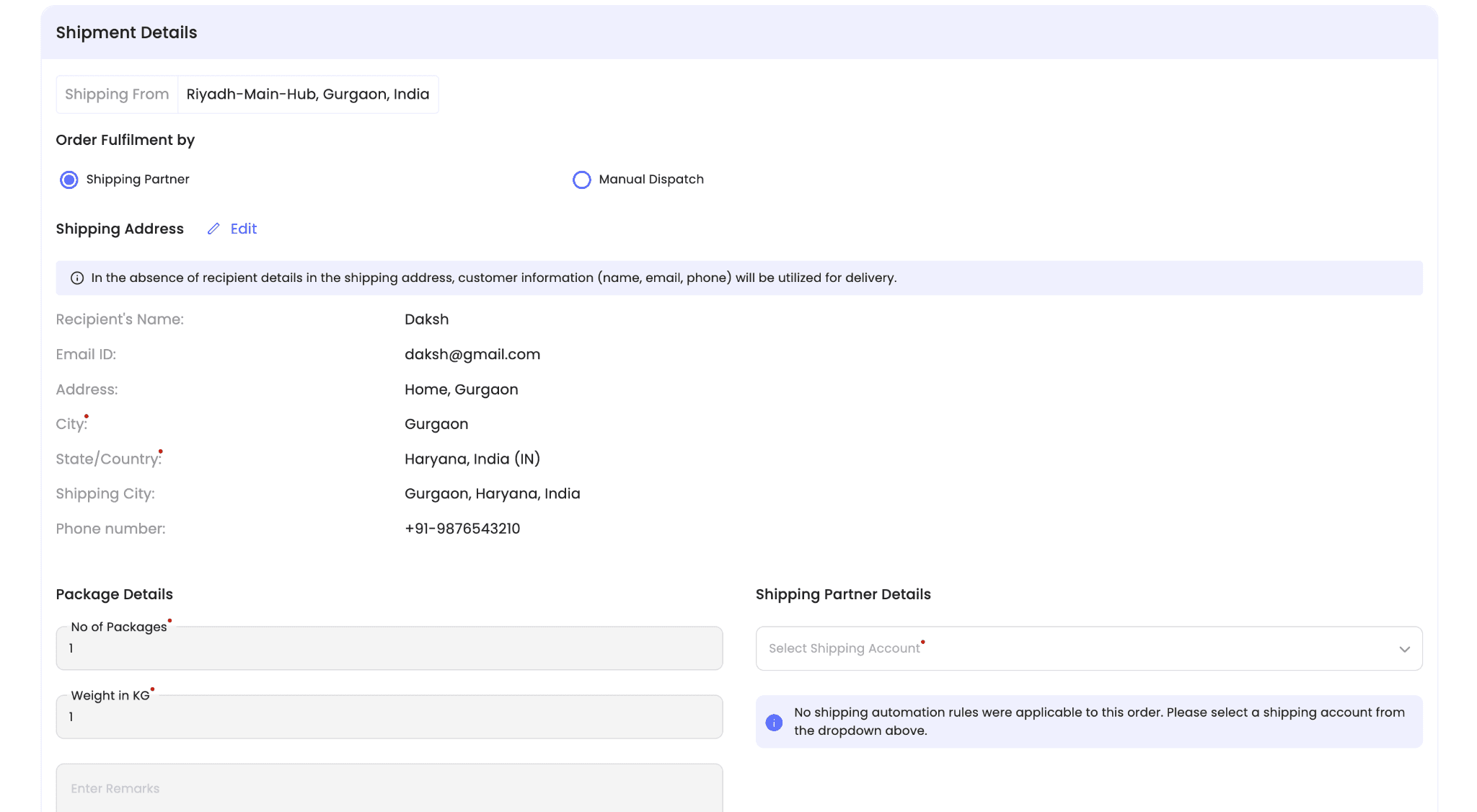Screen dimensions: 1477x812
Task: Click the No of Packages field
Action: tap(389, 648)
